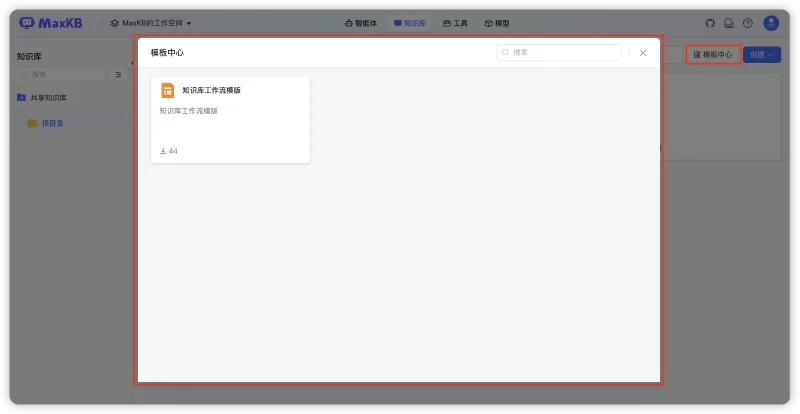Open the GitHub icon link
Screen dimensions: 800x414
(710, 23)
